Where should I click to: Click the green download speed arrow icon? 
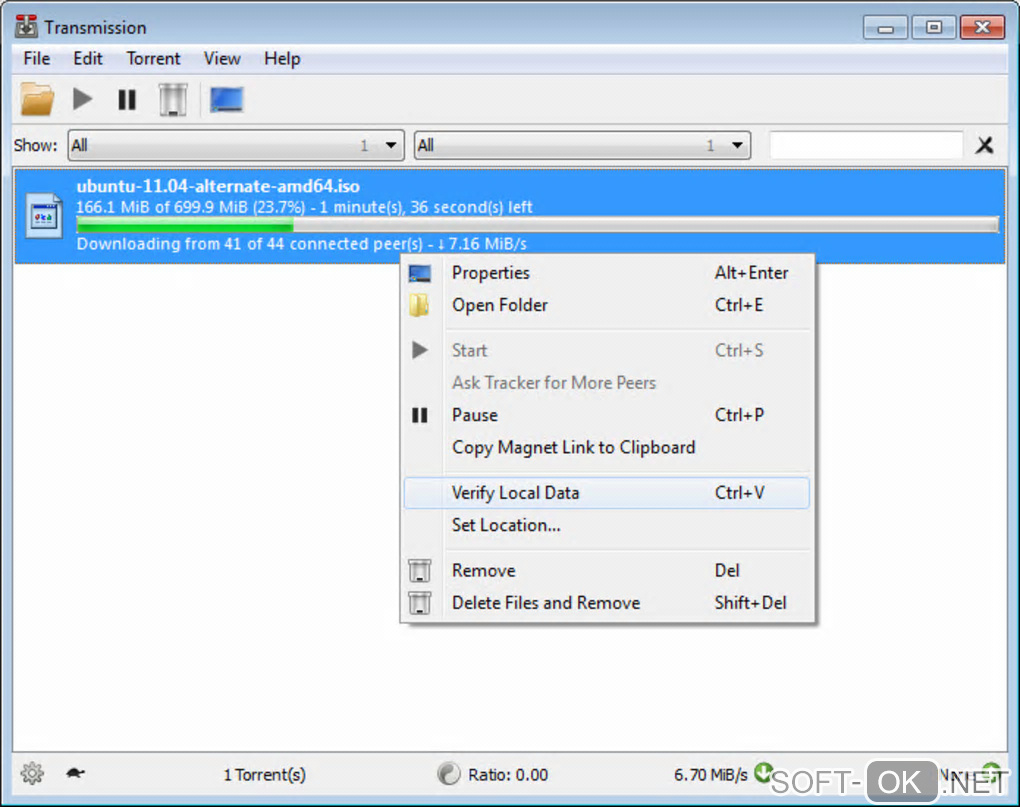click(762, 772)
